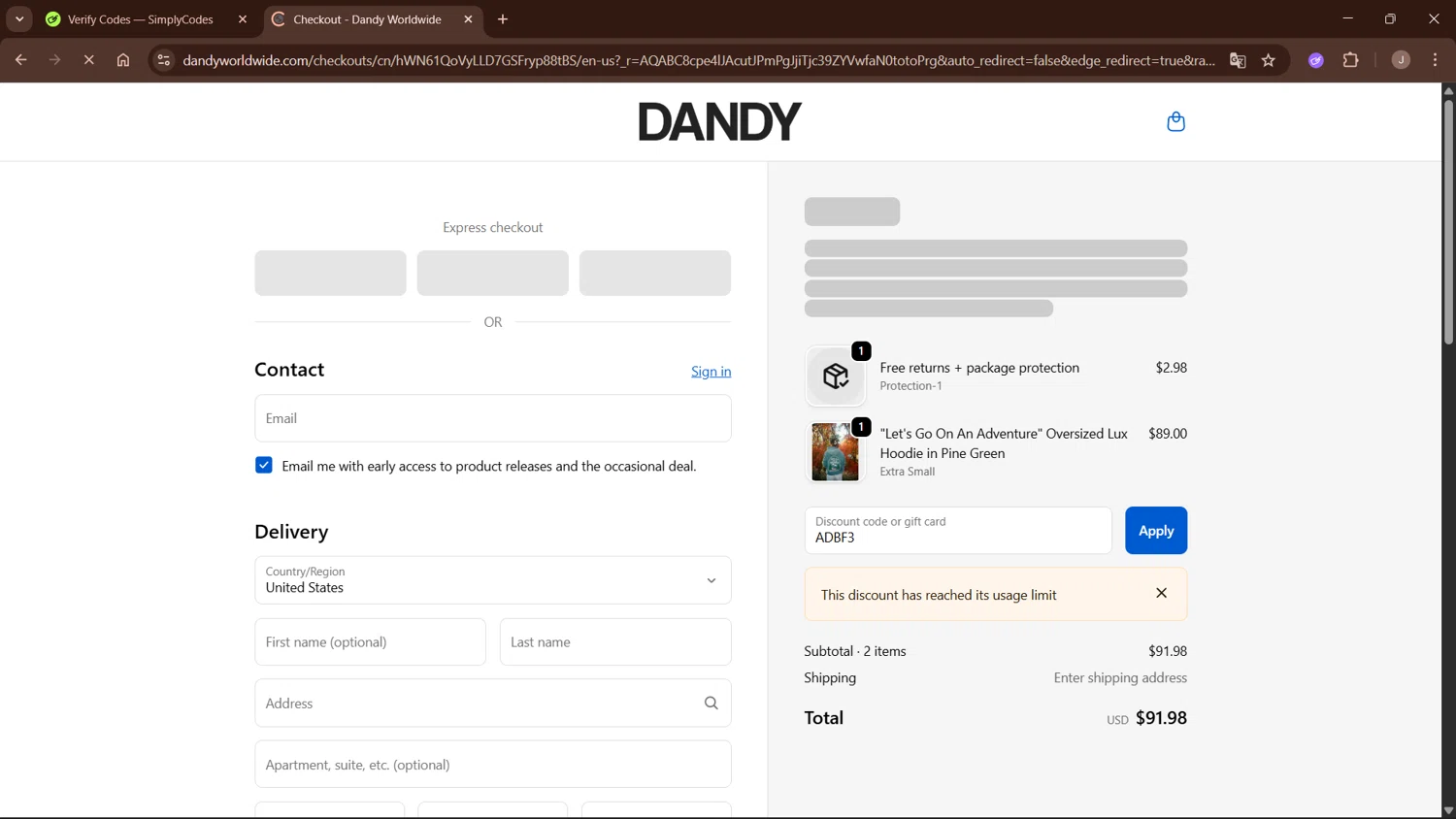Image resolution: width=1456 pixels, height=819 pixels.
Task: Go to browser home page icon
Action: [x=123, y=60]
